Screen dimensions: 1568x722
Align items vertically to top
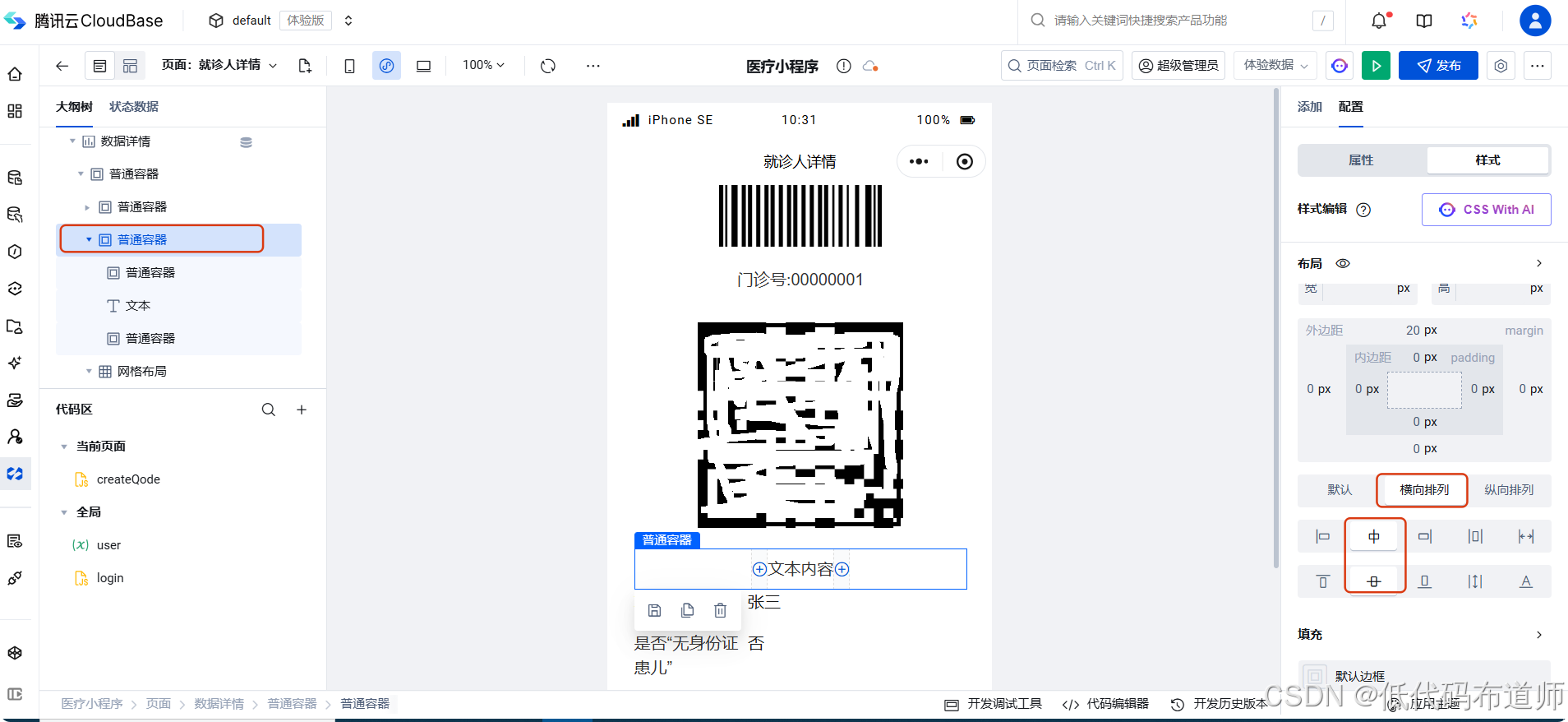click(x=1322, y=581)
